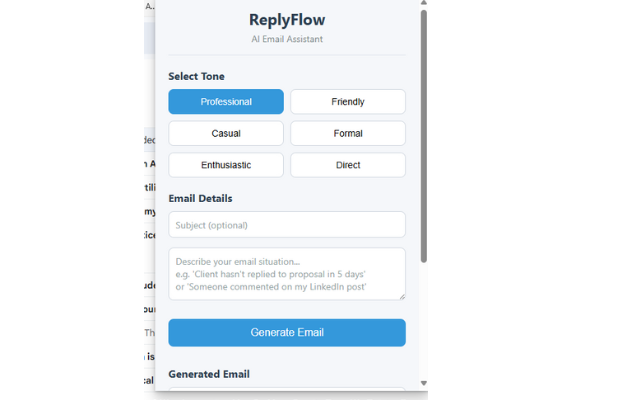This screenshot has height=400, width=640.
Task: Click the scrollbar track below the thumb
Action: pos(423,320)
